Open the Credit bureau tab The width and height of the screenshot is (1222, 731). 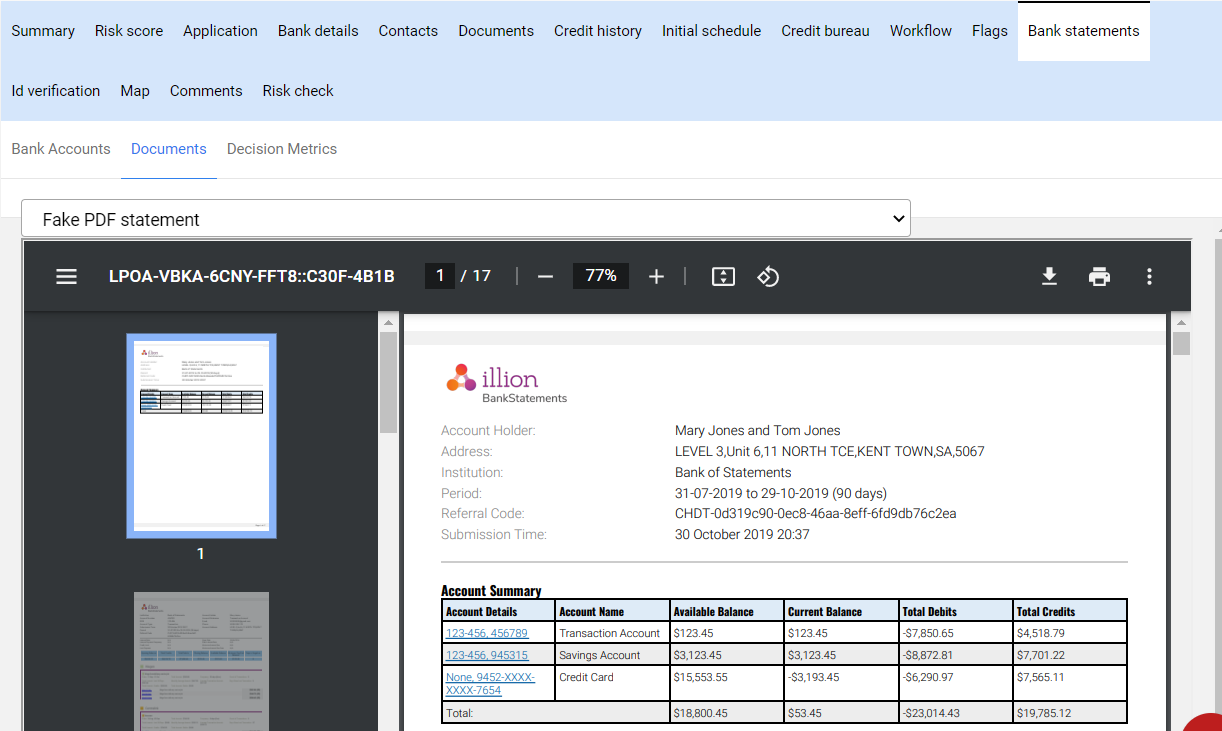[825, 31]
